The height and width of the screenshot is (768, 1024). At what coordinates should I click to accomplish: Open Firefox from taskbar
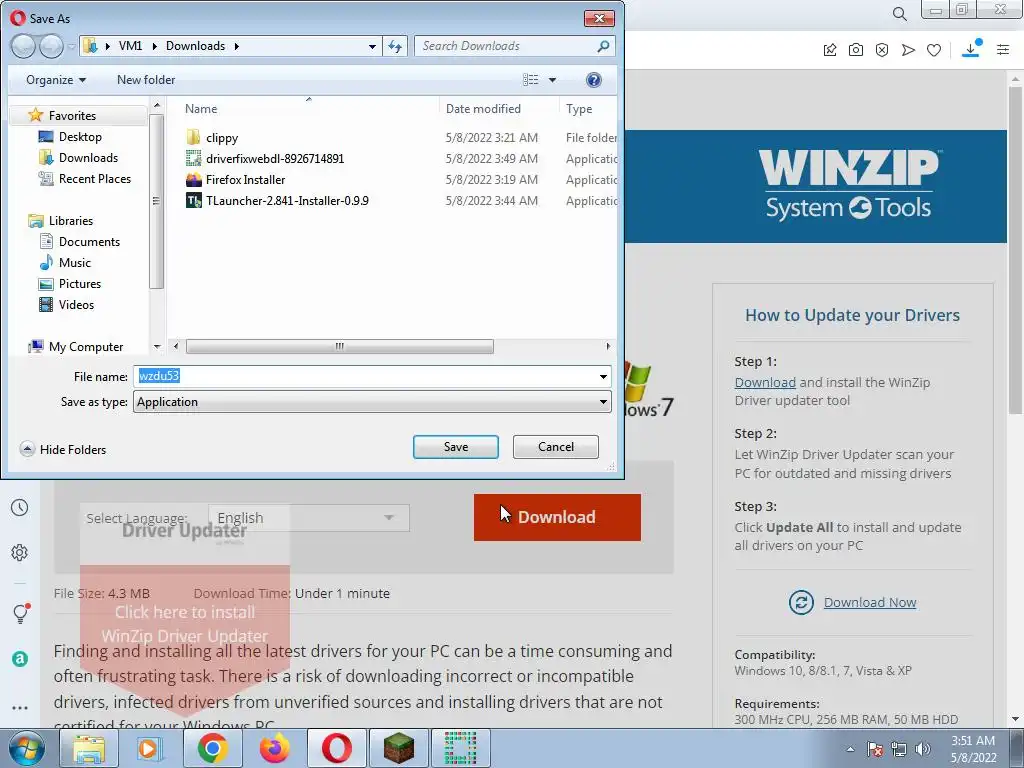pos(275,748)
